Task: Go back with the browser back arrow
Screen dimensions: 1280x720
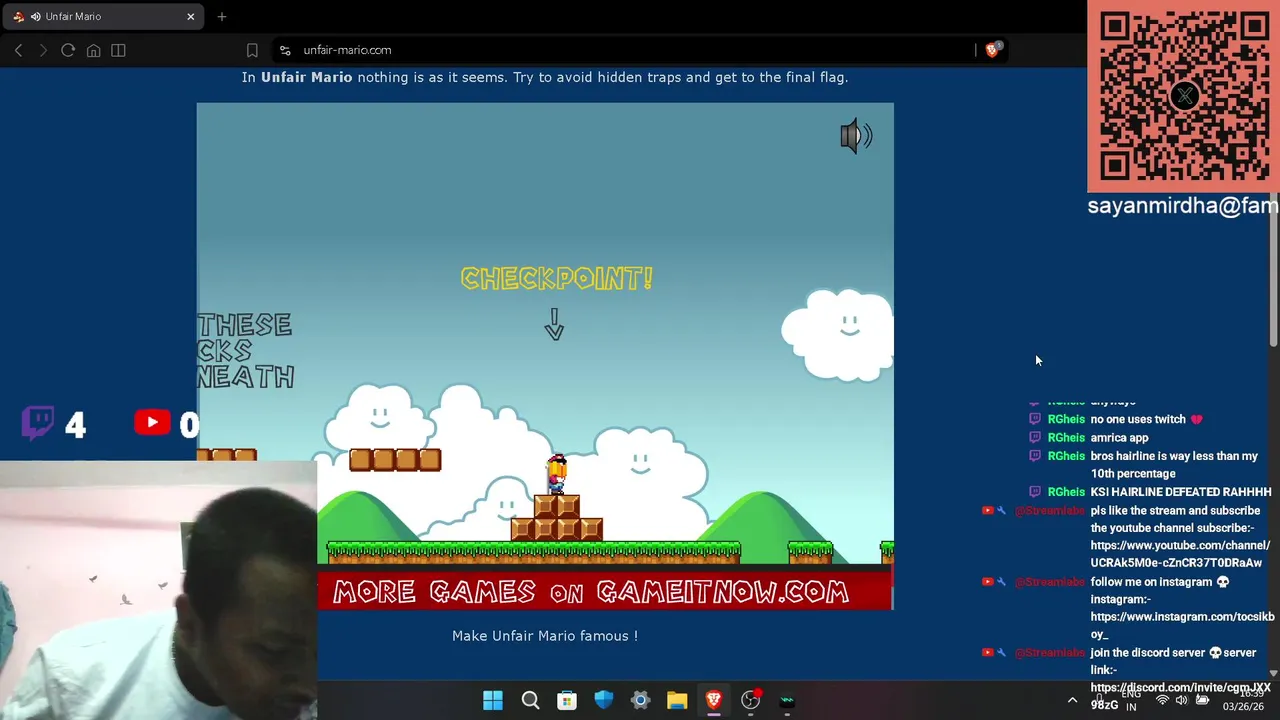Action: [x=18, y=50]
